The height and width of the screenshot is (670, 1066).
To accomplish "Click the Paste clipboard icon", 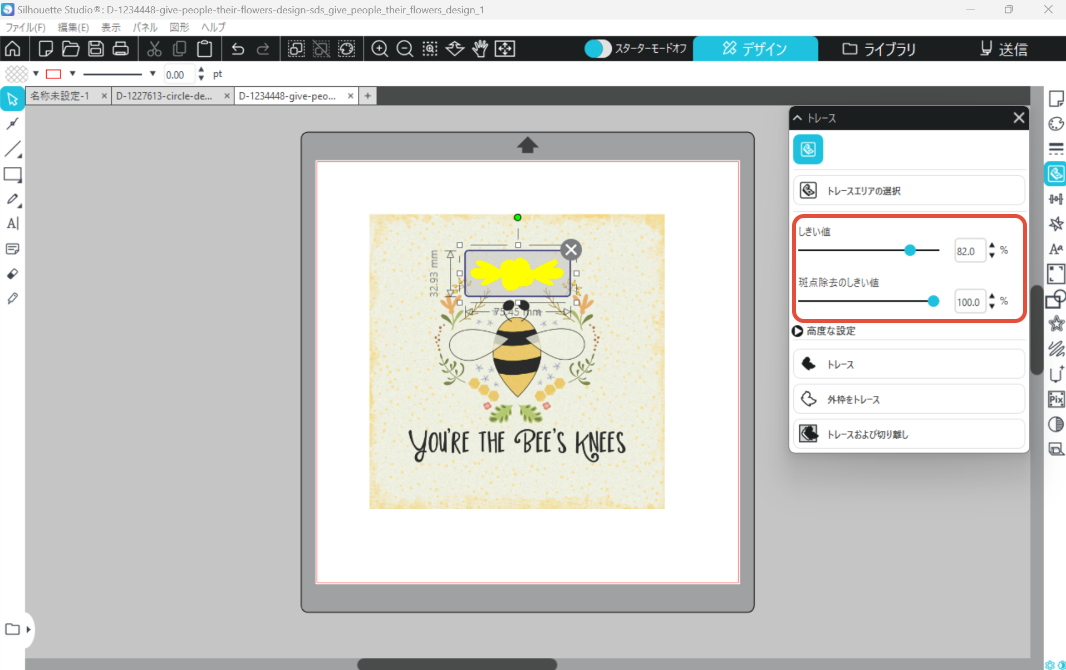I will point(205,49).
